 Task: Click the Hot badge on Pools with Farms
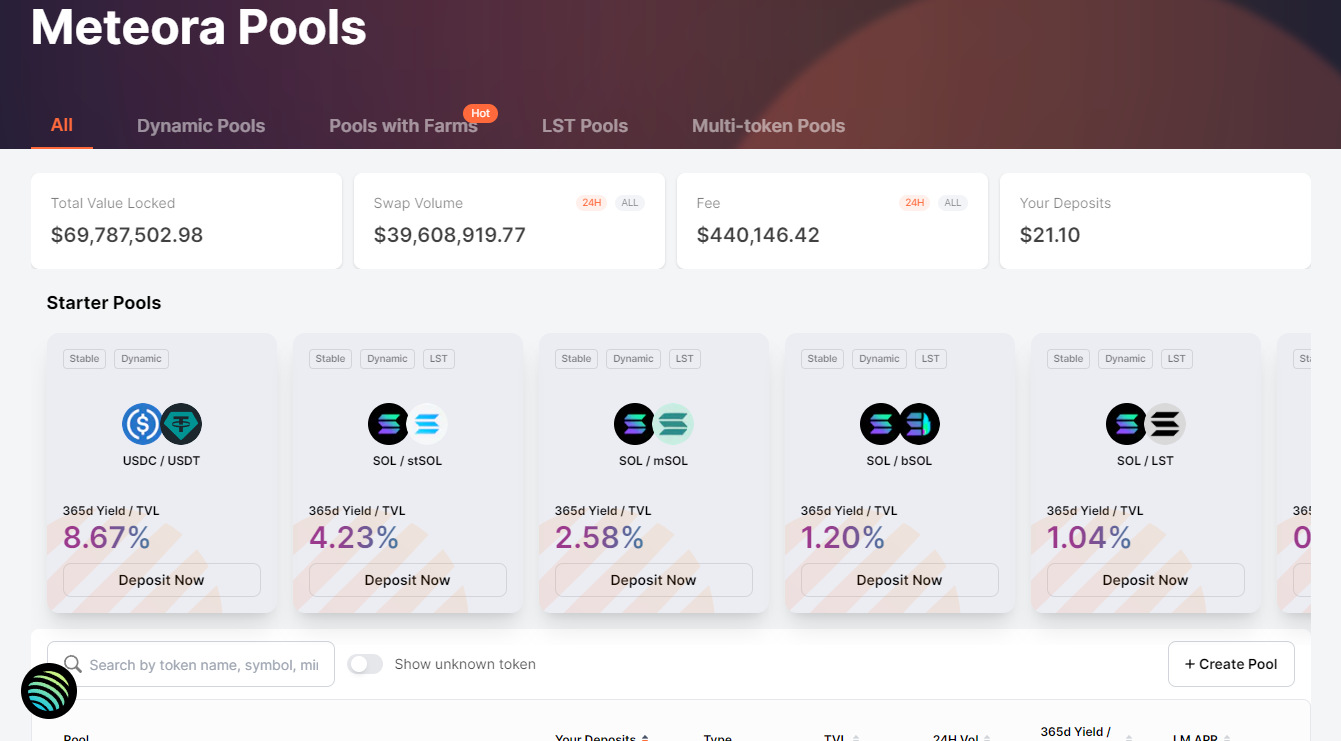tap(480, 113)
